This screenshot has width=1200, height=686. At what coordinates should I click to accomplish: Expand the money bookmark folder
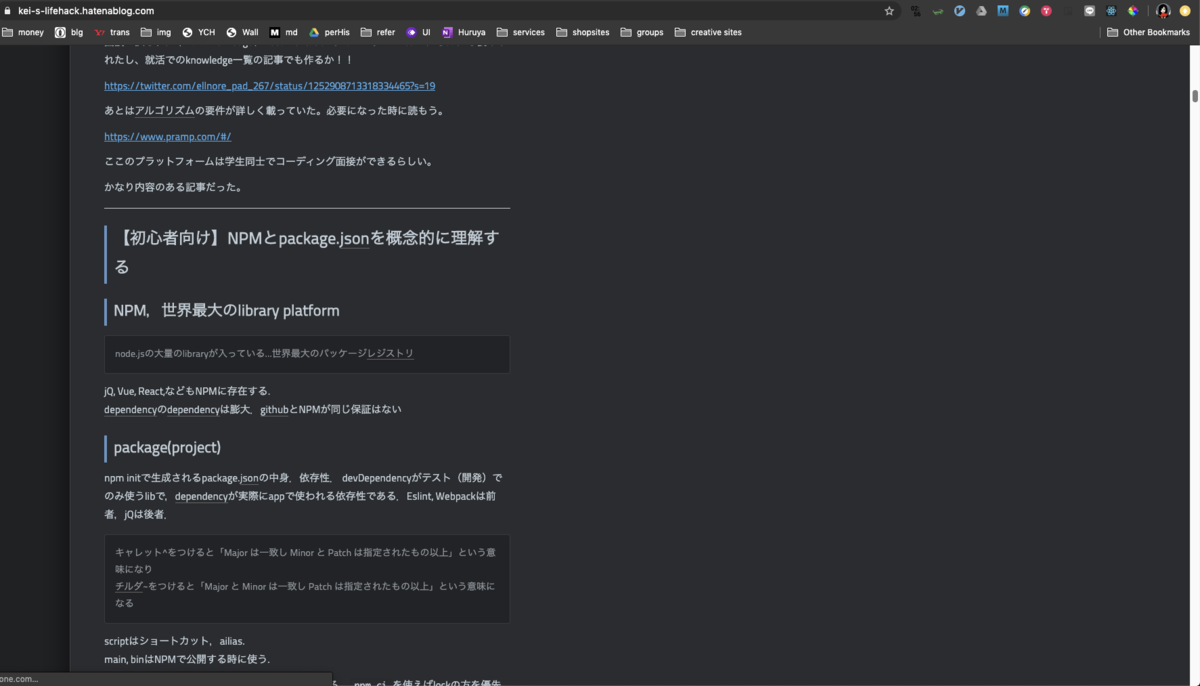point(23,32)
